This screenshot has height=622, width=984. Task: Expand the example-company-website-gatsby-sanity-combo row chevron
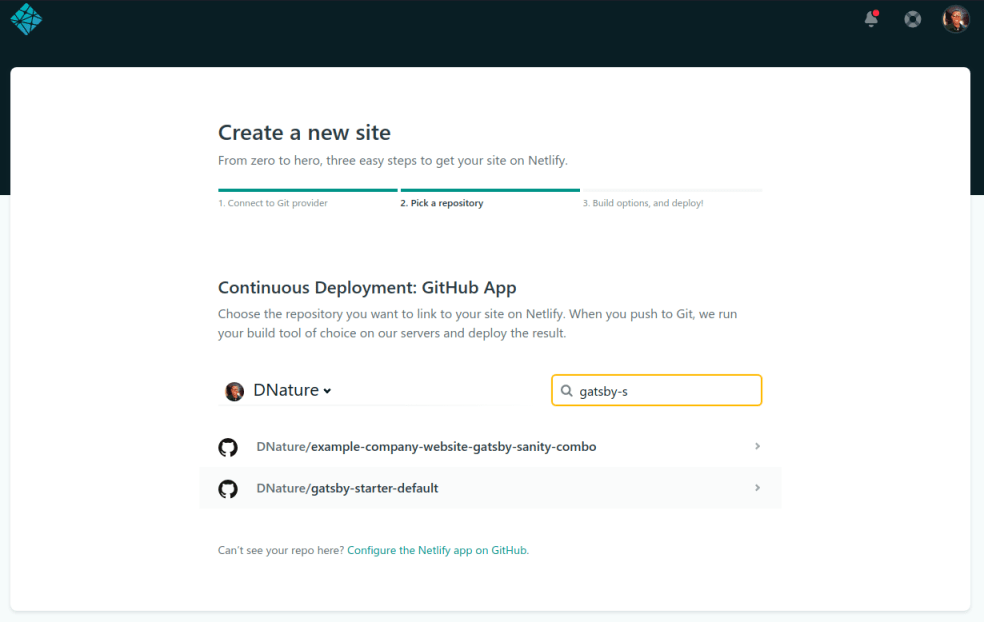[757, 446]
